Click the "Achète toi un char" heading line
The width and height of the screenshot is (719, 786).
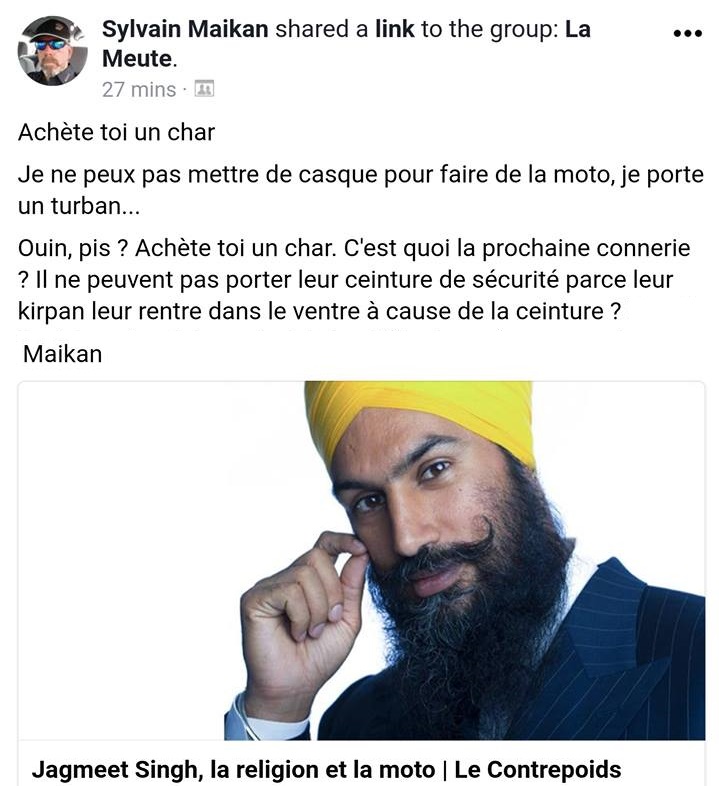pos(116,133)
